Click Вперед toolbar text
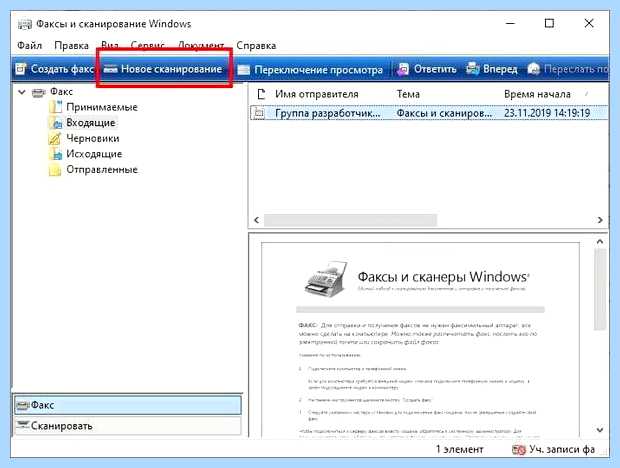Screen dimensions: 620x468 point(500,69)
